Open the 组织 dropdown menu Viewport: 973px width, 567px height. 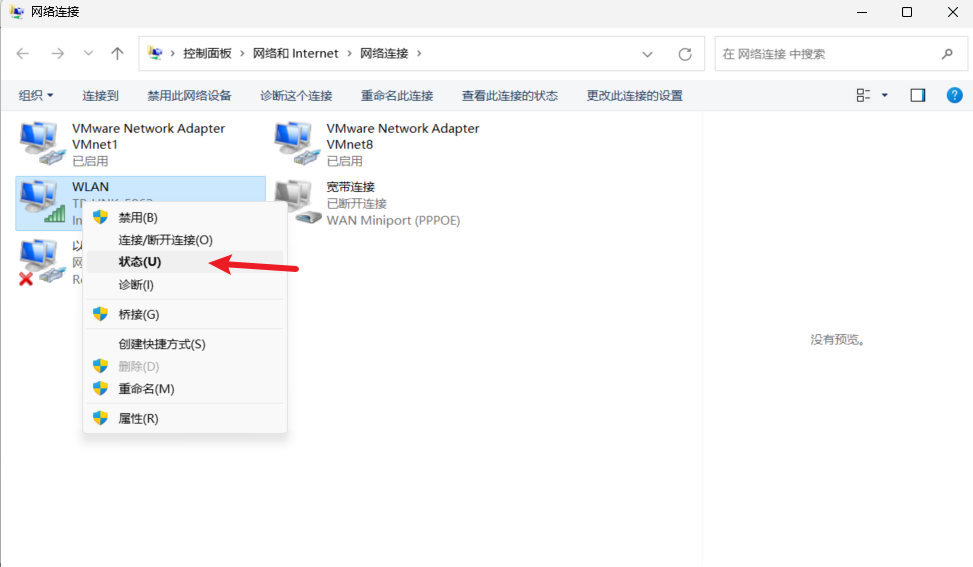(x=36, y=96)
